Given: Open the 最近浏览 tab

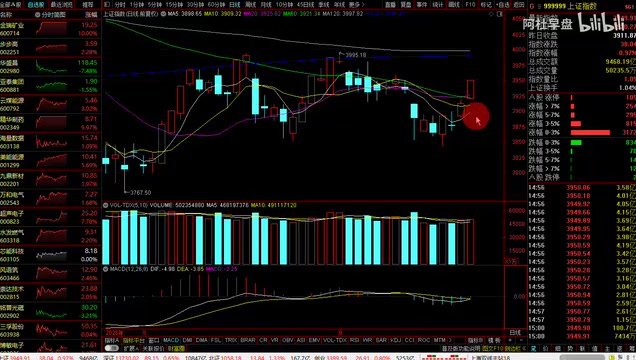Looking at the screenshot, I should [x=62, y=4].
